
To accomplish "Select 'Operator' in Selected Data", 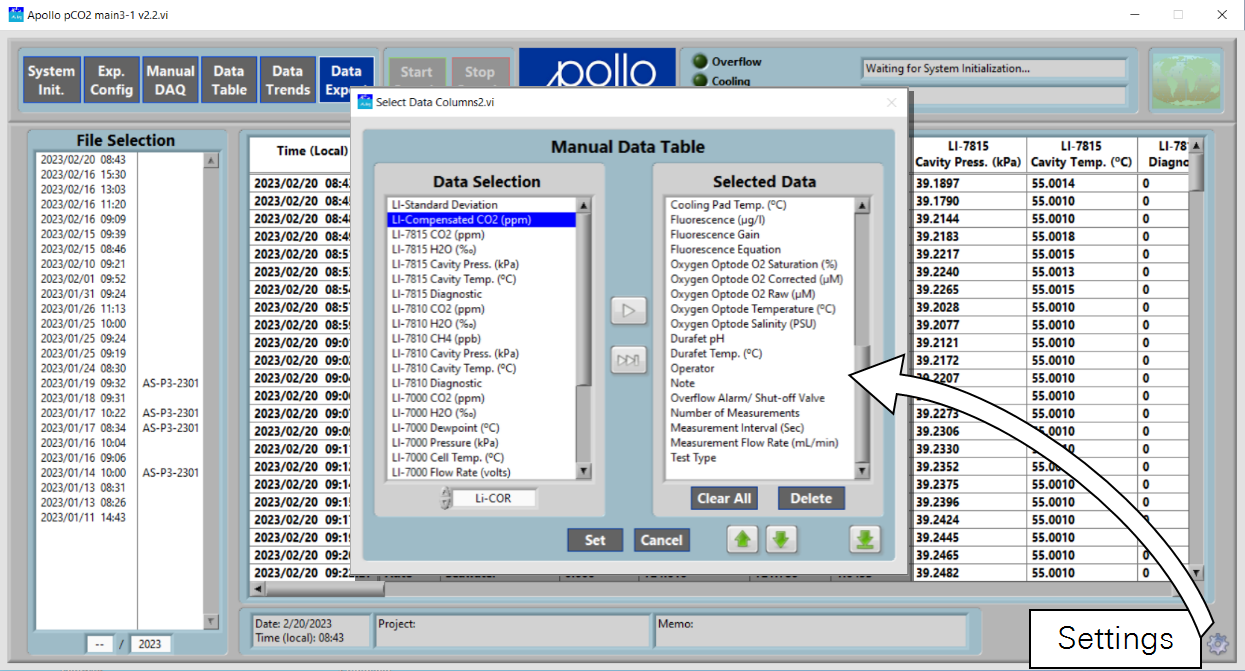I will (x=761, y=368).
